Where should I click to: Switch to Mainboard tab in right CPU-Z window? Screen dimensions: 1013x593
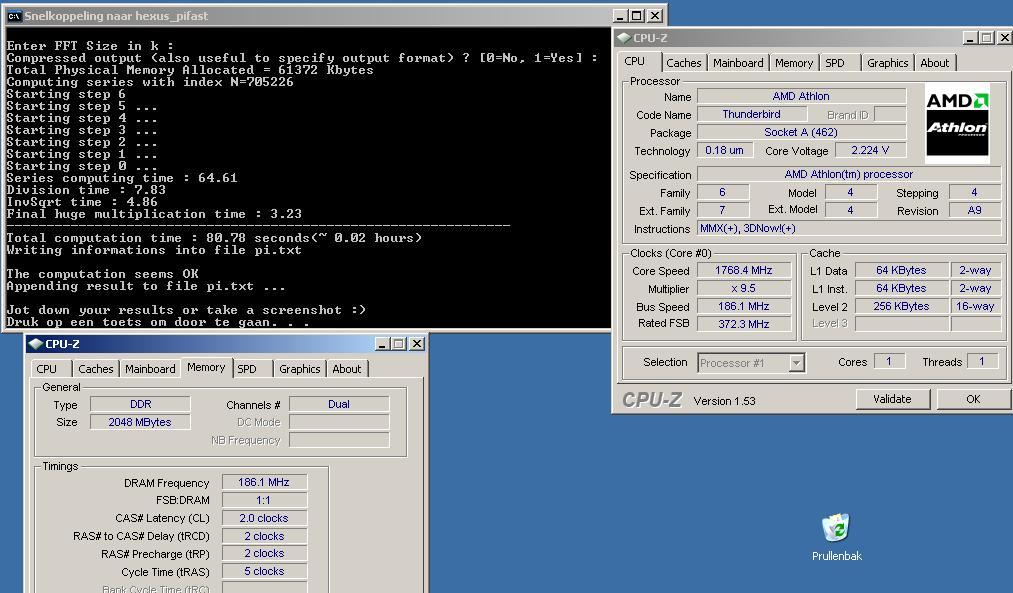coord(738,63)
